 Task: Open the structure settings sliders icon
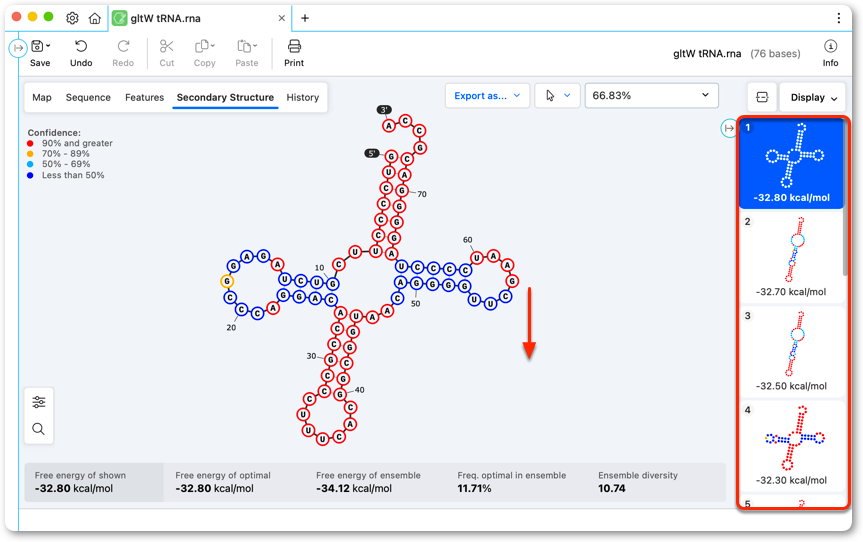point(39,402)
